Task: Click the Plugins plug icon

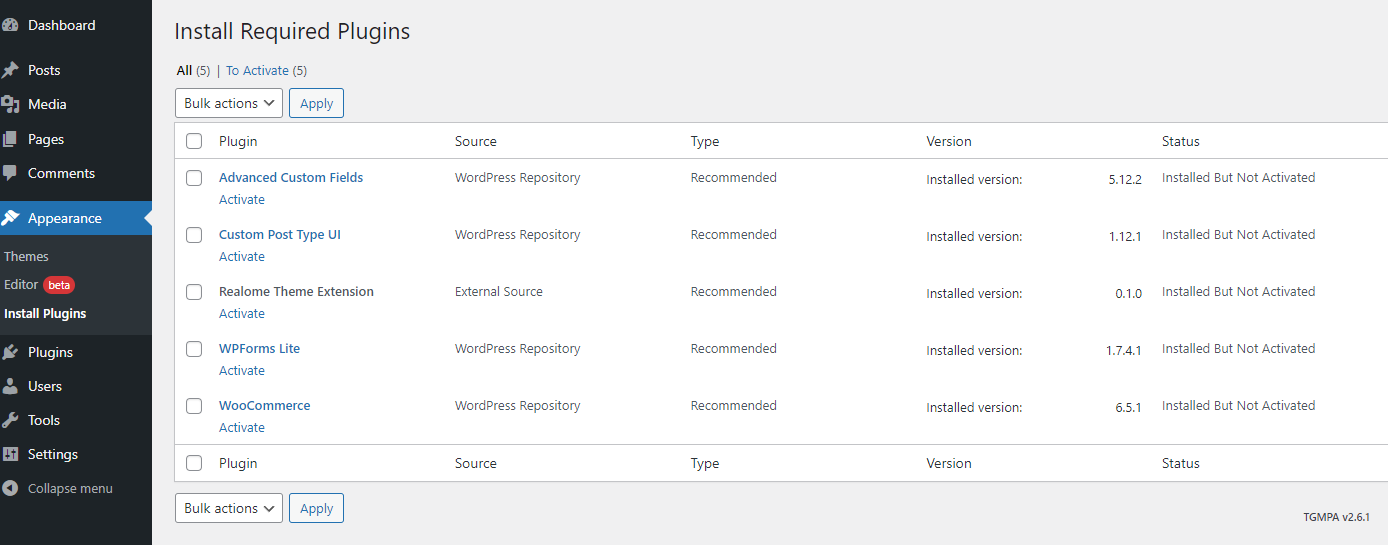Action: (x=10, y=352)
